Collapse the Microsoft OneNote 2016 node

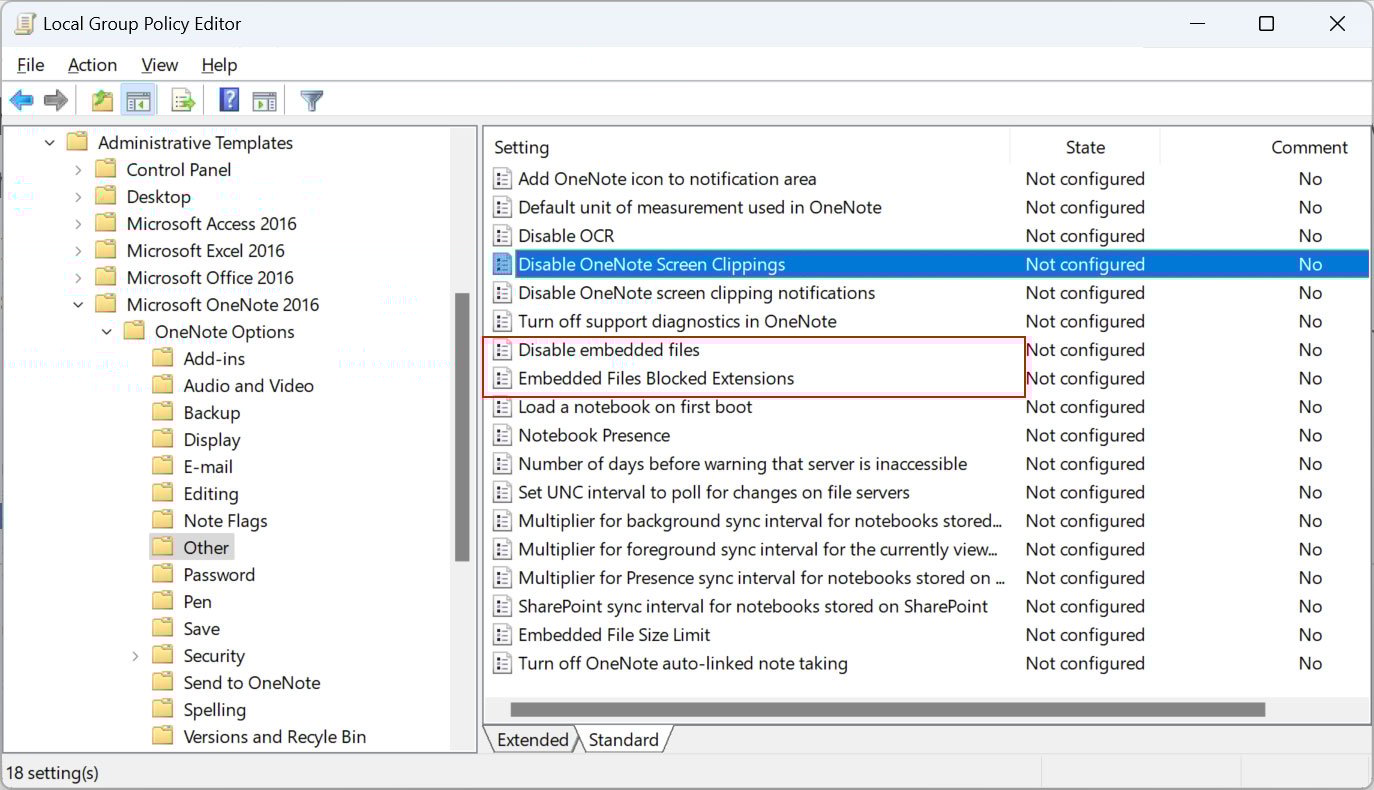coord(78,305)
